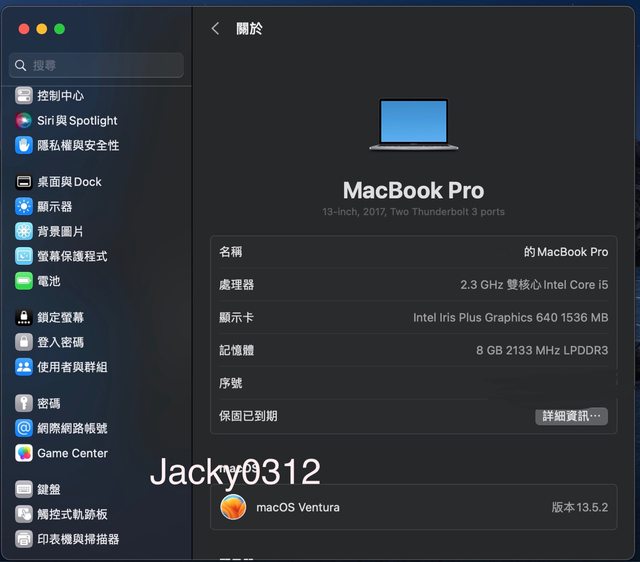
Task: Click the Desktop & Dock icon
Action: click(24, 182)
